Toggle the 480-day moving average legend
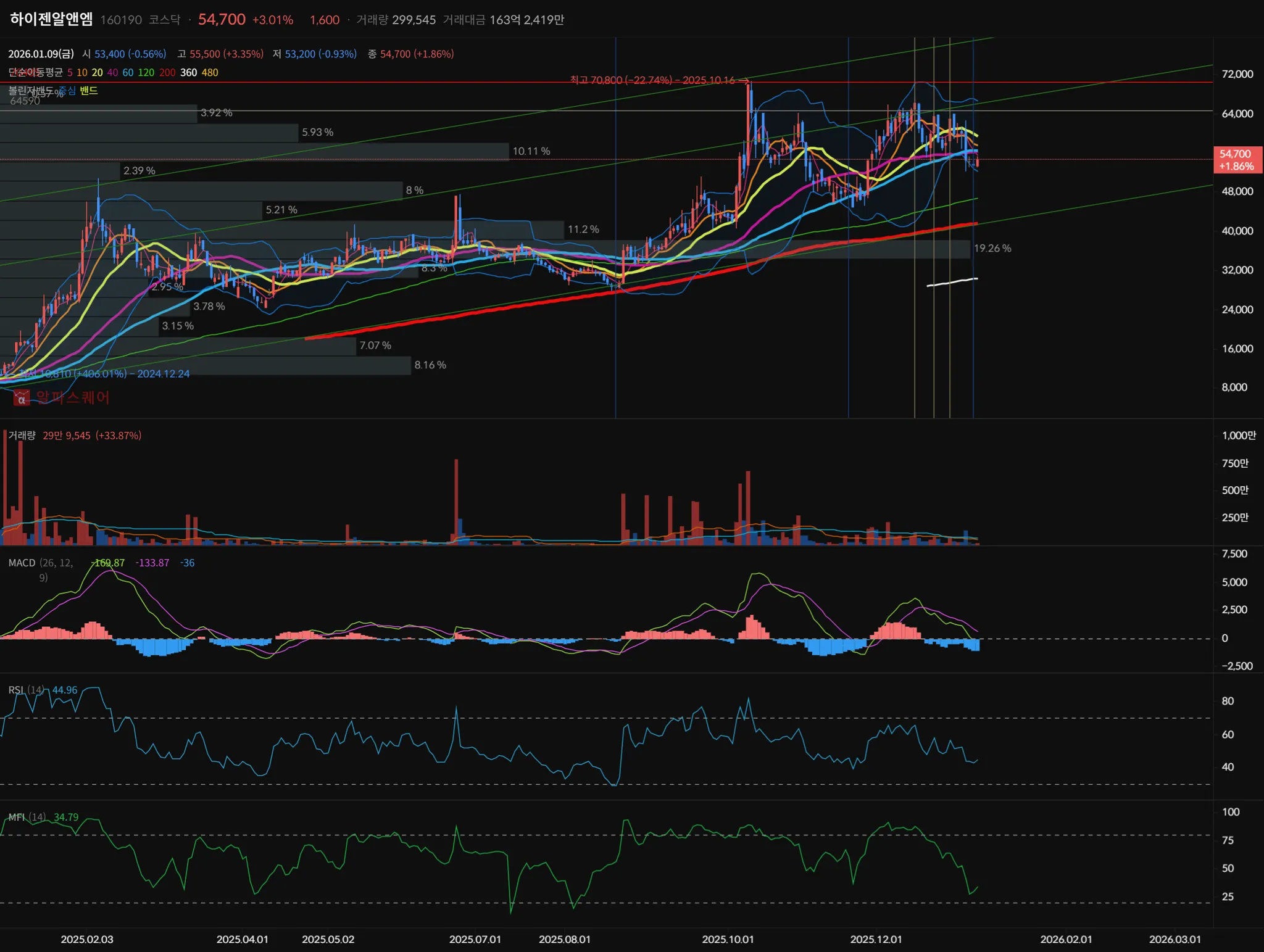 [210, 73]
